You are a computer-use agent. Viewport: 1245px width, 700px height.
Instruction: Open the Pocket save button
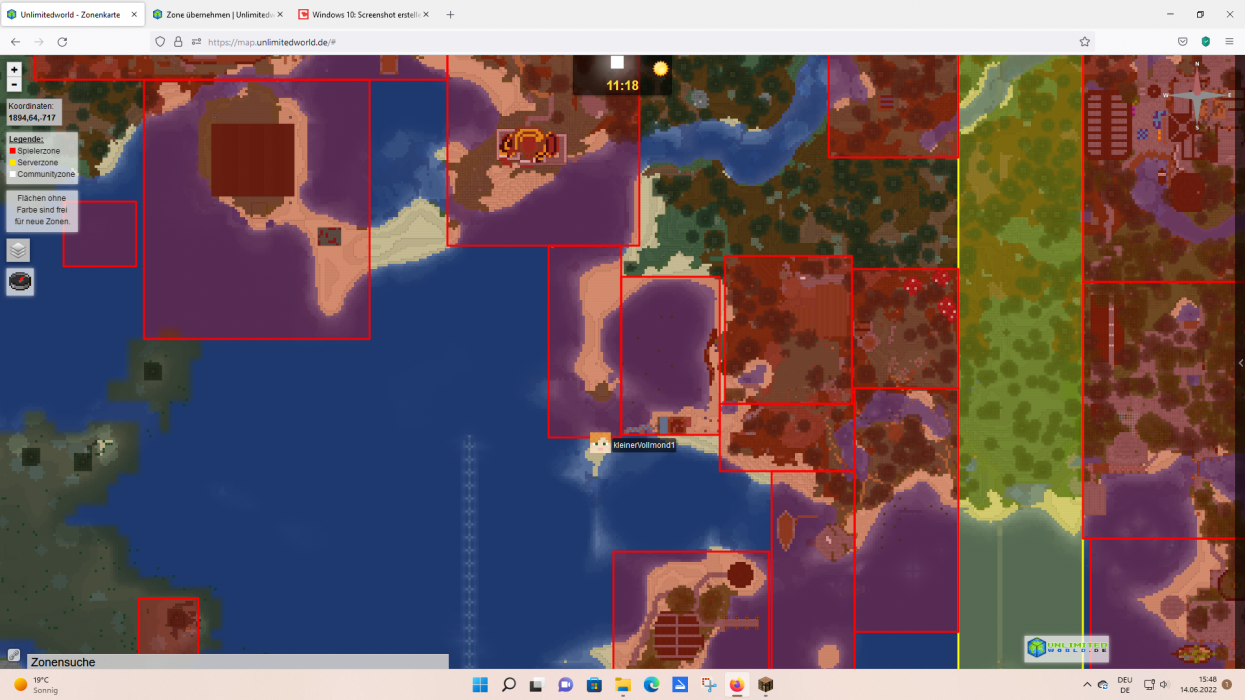1182,42
